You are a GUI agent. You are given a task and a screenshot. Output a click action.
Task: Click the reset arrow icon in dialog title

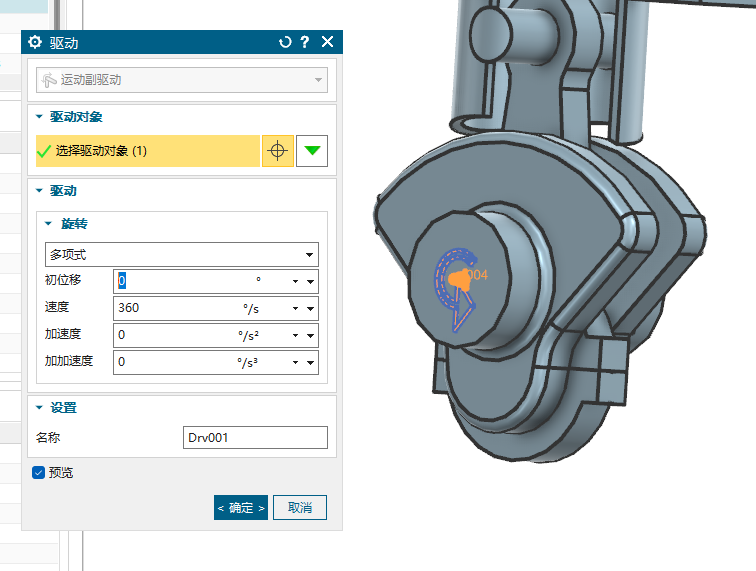[x=285, y=42]
